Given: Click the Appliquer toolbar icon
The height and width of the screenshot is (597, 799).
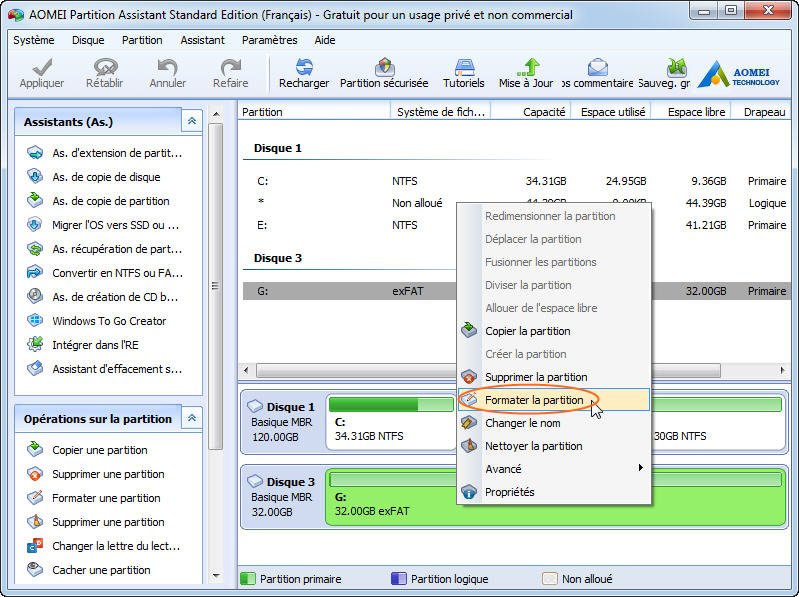Looking at the screenshot, I should pyautogui.click(x=42, y=73).
